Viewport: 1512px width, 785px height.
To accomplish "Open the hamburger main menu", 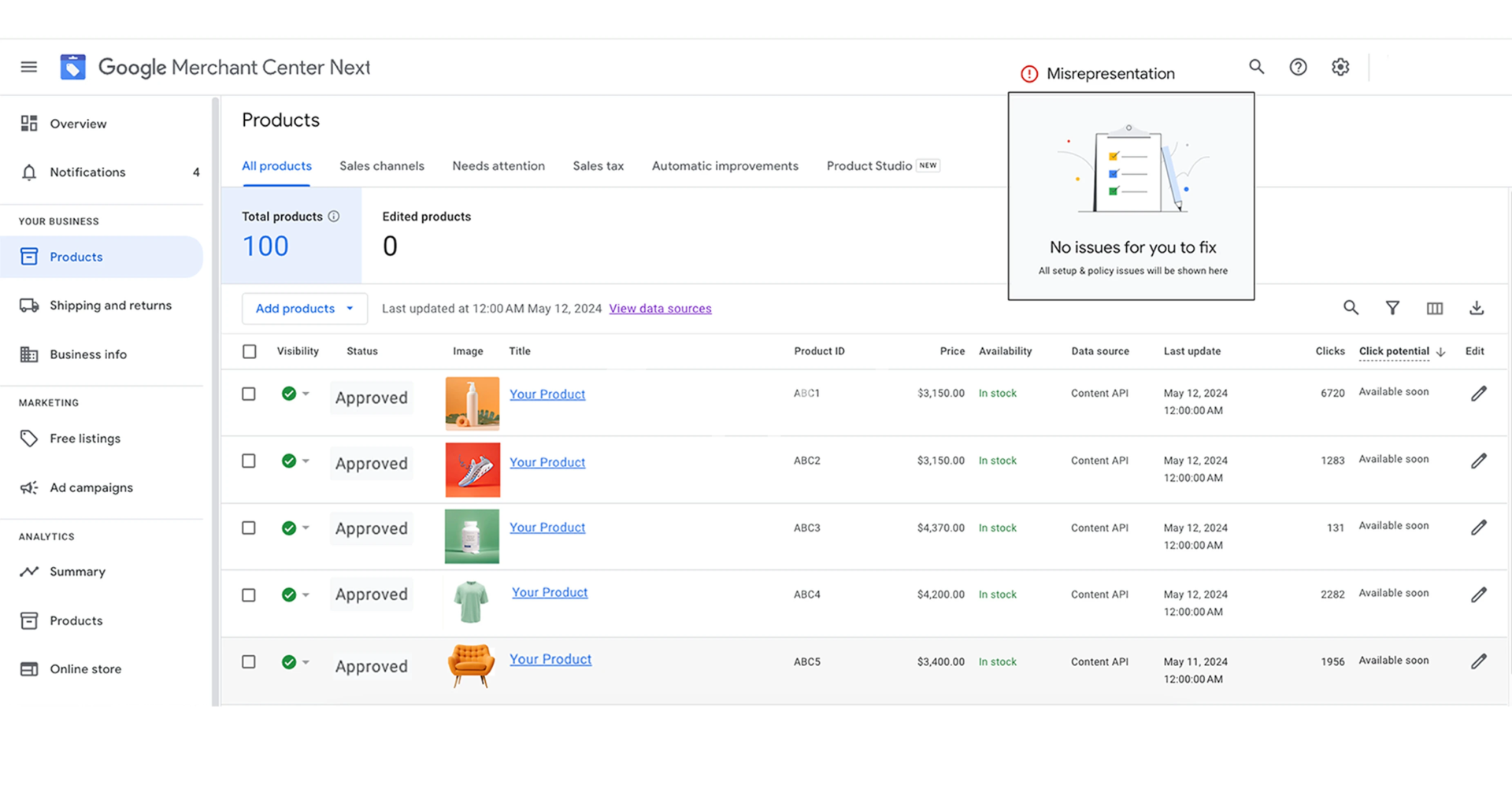I will coord(29,67).
